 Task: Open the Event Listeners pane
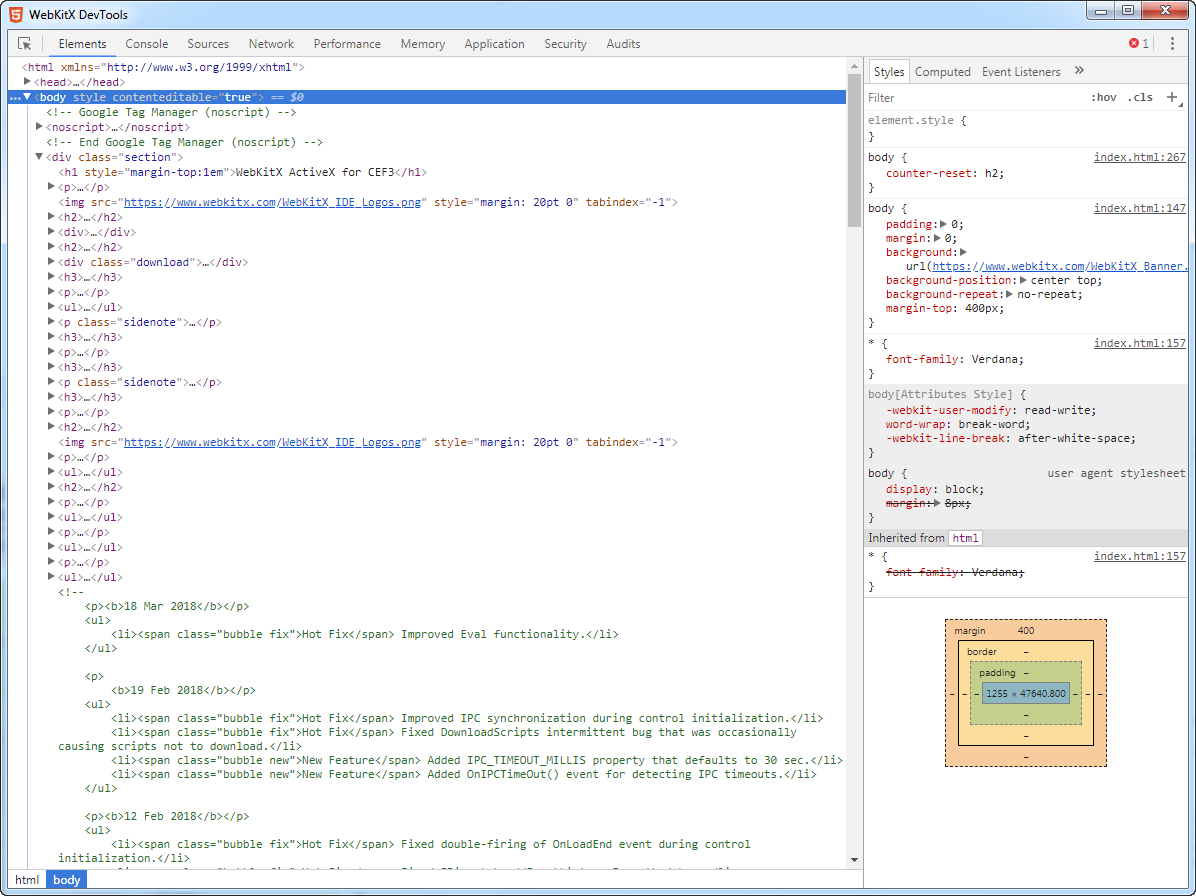tap(1021, 72)
